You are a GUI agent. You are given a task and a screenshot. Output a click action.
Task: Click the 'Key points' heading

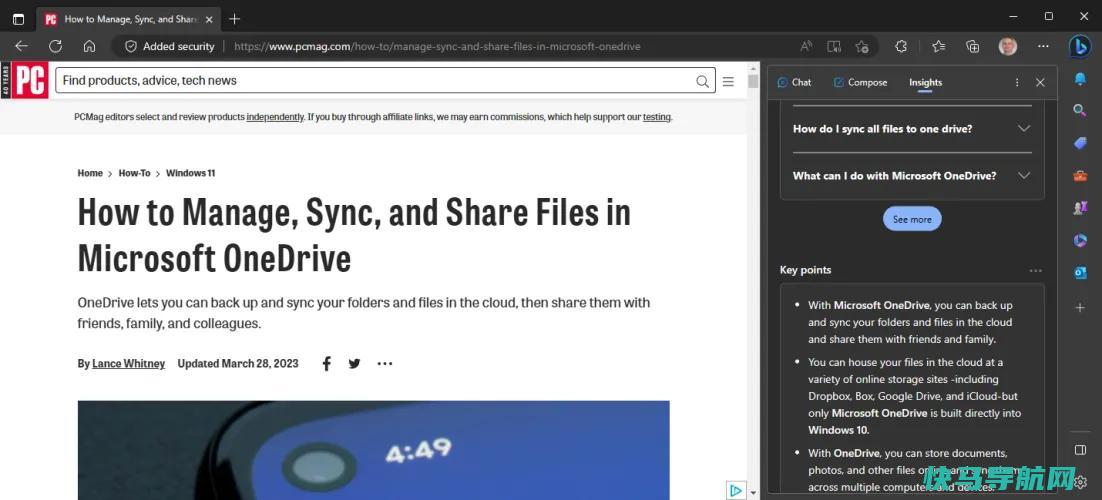click(x=805, y=270)
